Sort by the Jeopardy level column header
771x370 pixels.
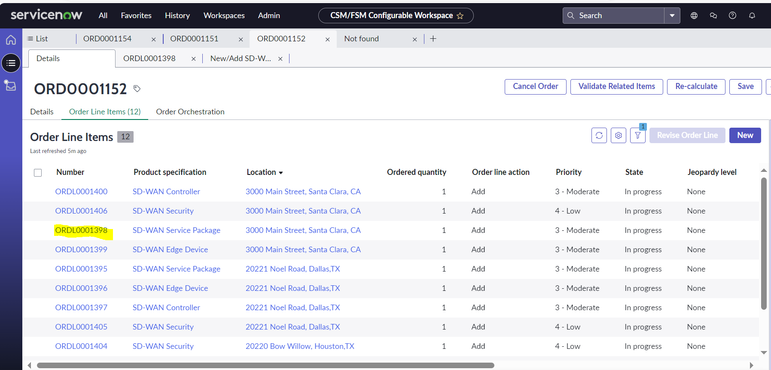(x=712, y=172)
